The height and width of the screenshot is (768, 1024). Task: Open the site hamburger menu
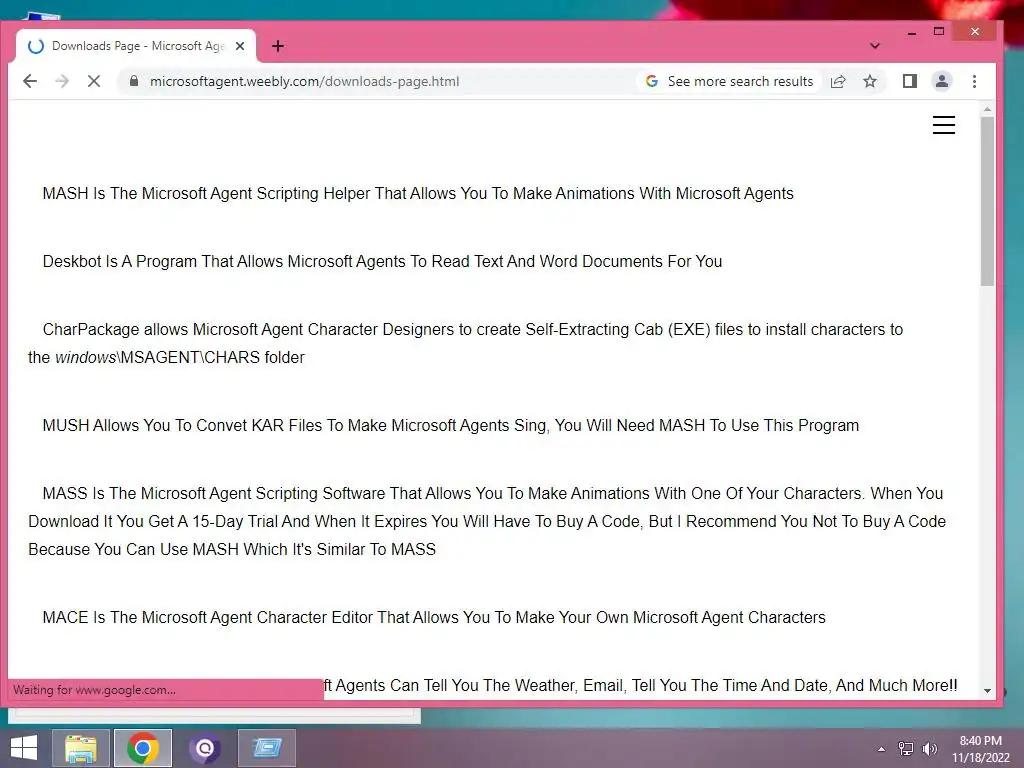944,125
